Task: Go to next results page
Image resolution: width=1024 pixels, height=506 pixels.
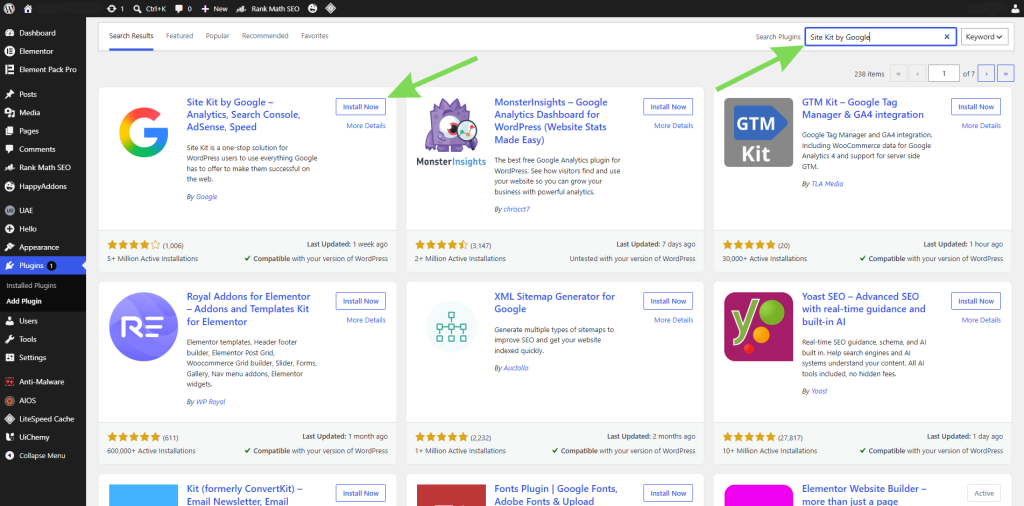Action: click(986, 74)
